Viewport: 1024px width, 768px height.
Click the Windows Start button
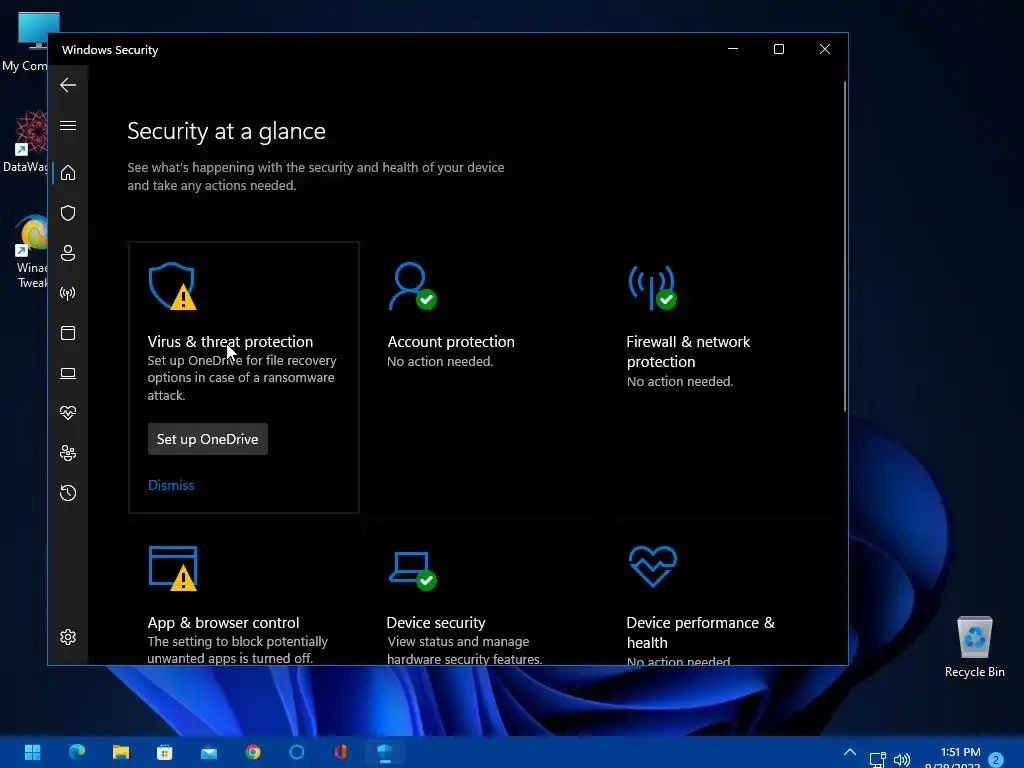click(32, 752)
